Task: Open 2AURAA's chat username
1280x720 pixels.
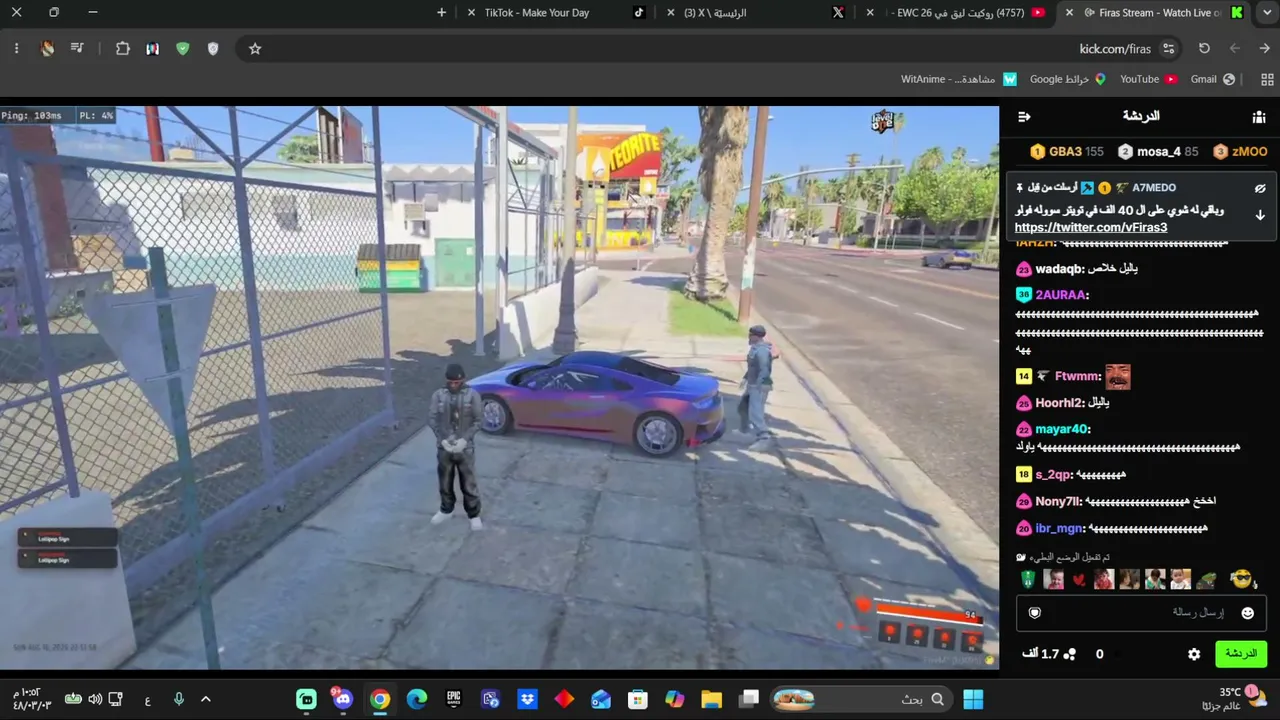Action: pos(1062,295)
